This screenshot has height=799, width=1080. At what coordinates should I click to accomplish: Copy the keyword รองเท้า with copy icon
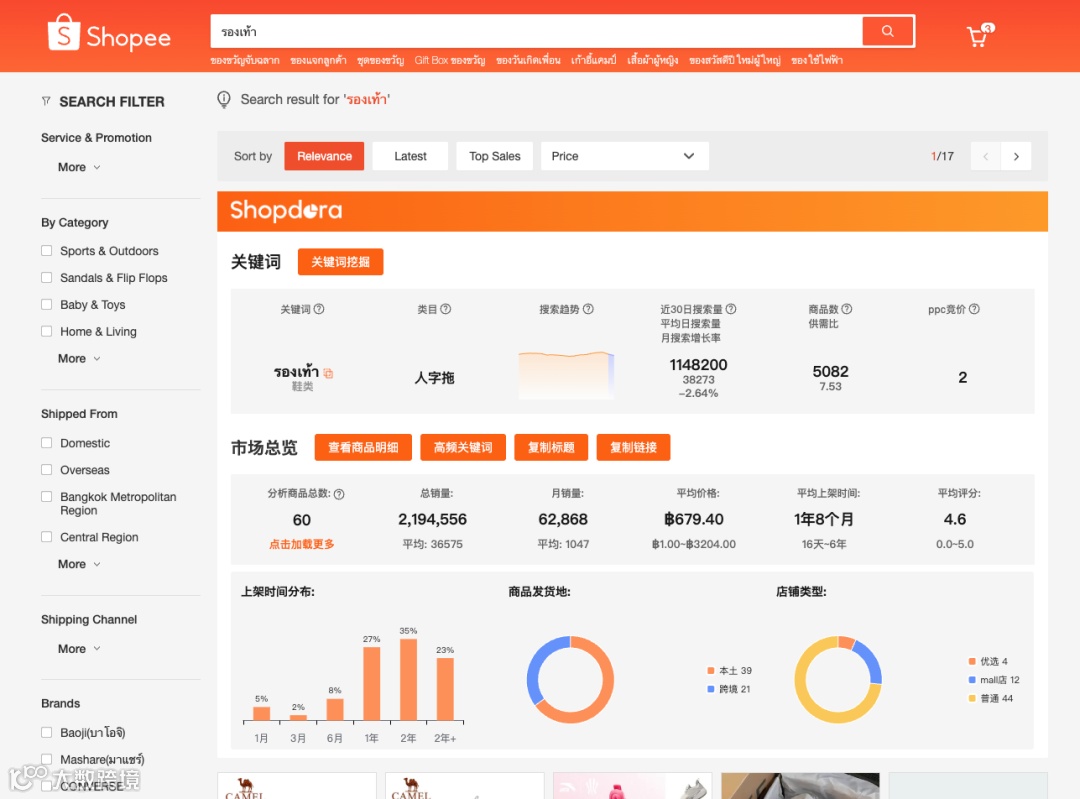[329, 373]
